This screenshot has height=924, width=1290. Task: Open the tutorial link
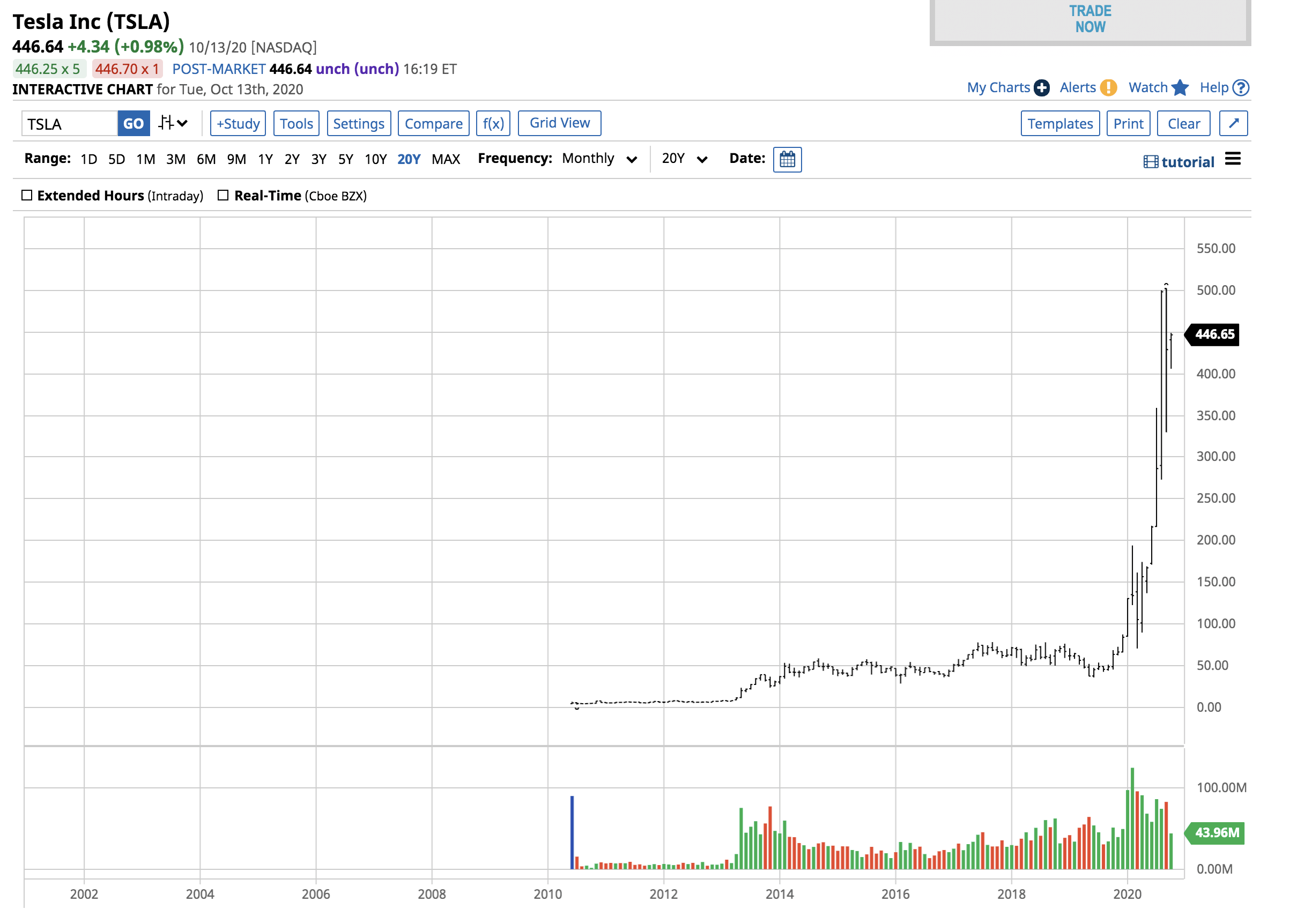click(1188, 162)
